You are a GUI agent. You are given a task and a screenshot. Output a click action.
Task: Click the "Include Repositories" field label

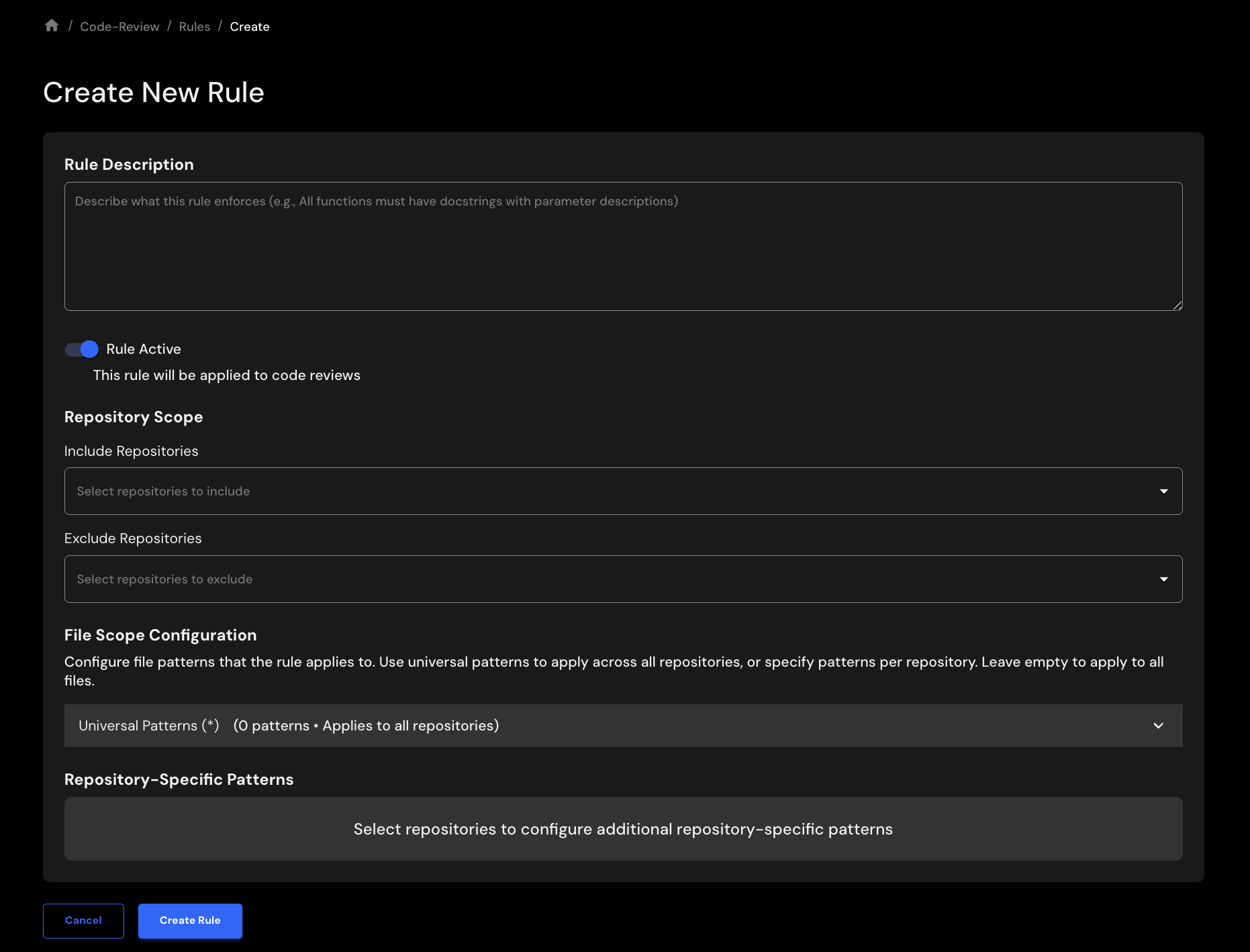[x=132, y=451]
